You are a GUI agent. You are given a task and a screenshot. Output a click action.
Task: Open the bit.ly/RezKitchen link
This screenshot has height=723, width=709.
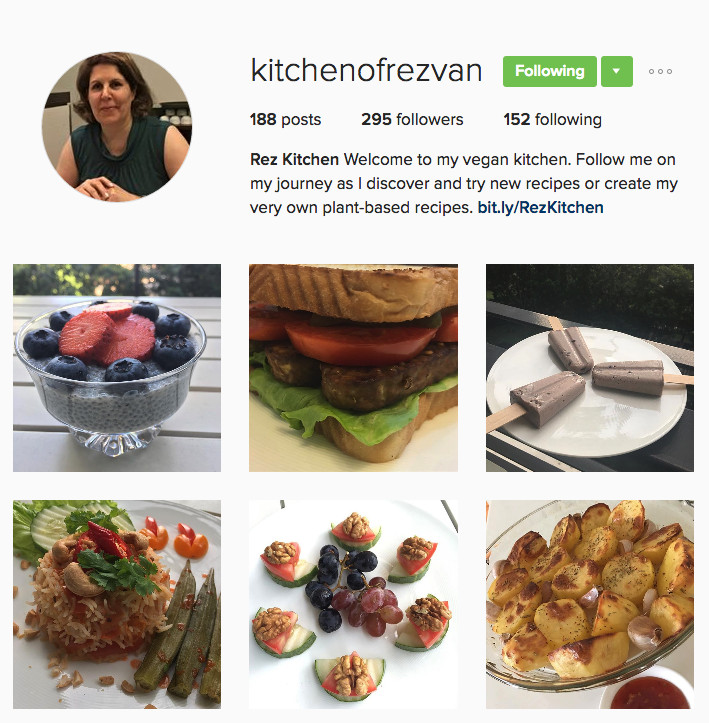point(540,207)
